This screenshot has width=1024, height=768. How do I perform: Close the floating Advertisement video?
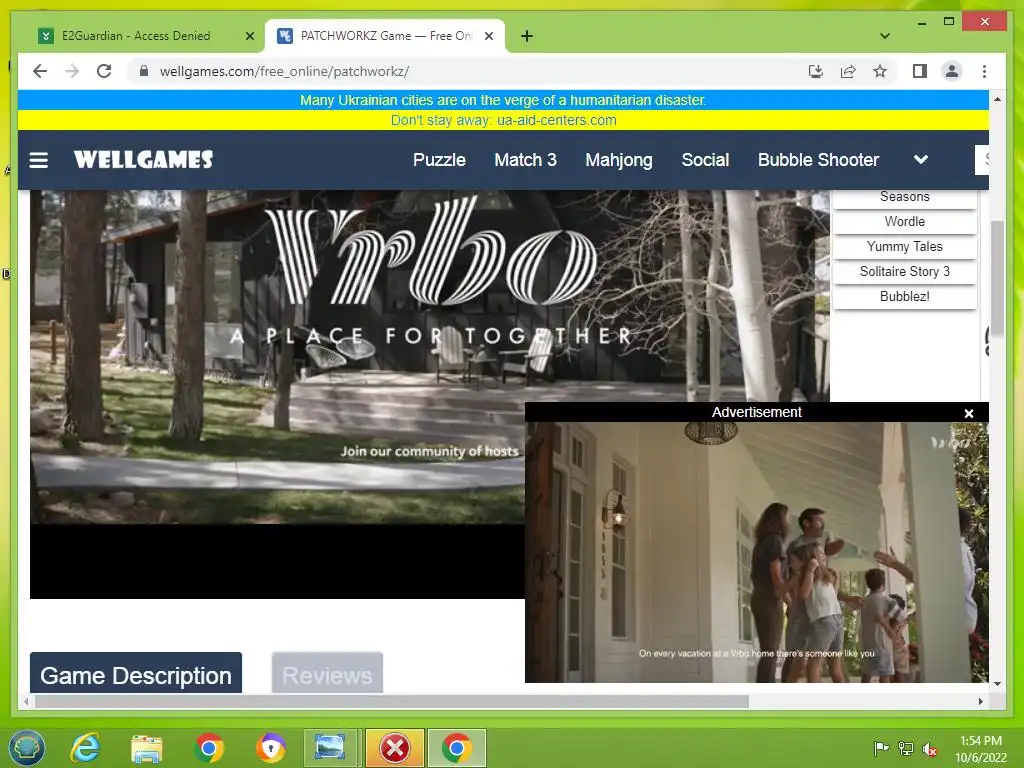[x=968, y=413]
